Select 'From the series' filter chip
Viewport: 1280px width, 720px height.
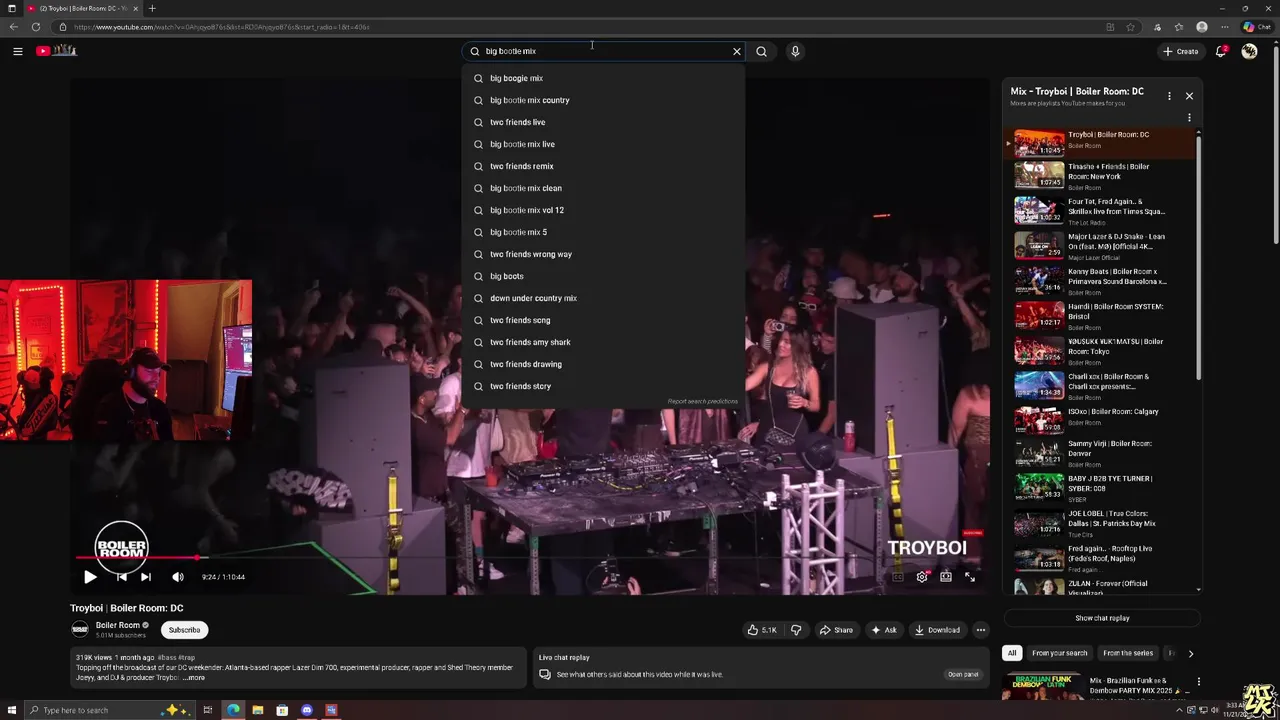click(x=1128, y=653)
